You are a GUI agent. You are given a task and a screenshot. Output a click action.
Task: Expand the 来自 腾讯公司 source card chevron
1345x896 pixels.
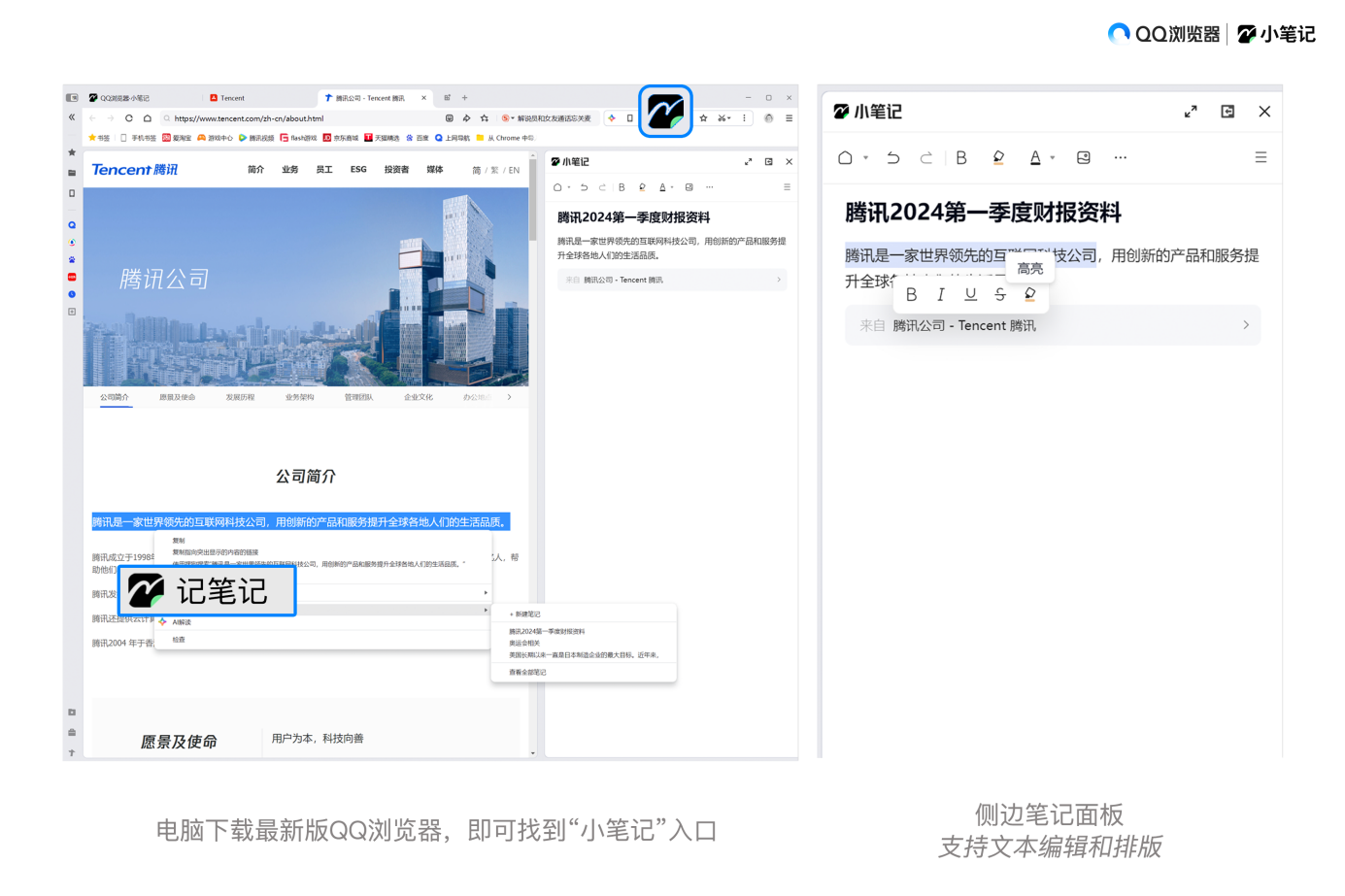1246,325
